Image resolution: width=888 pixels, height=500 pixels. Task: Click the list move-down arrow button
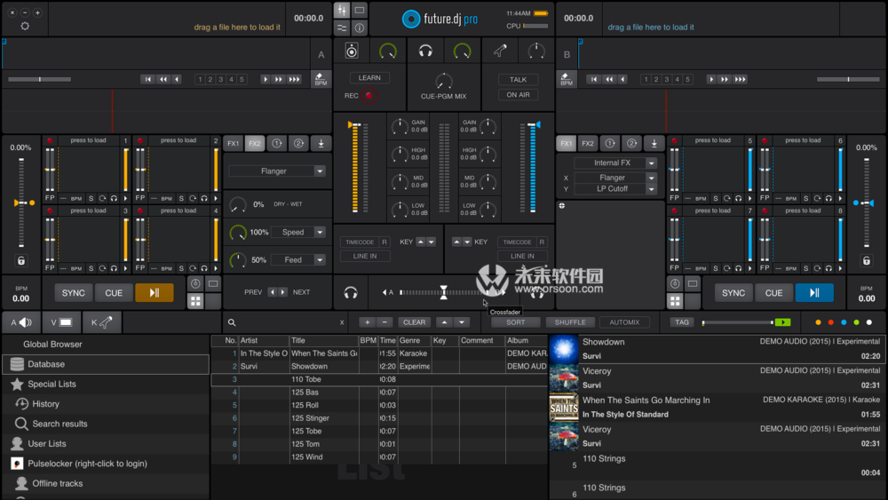point(462,322)
